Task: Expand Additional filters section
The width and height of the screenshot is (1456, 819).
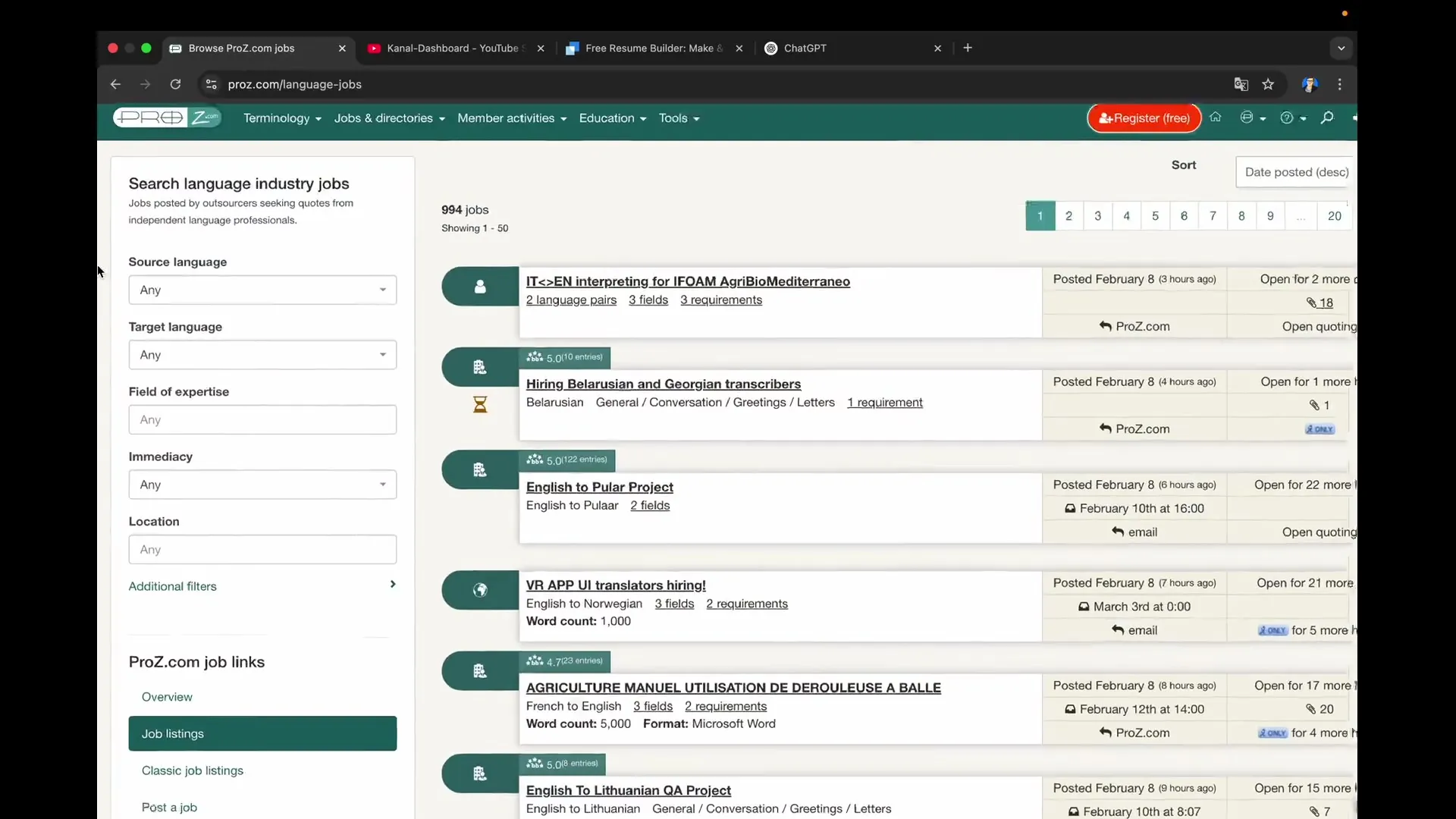Action: 262,585
